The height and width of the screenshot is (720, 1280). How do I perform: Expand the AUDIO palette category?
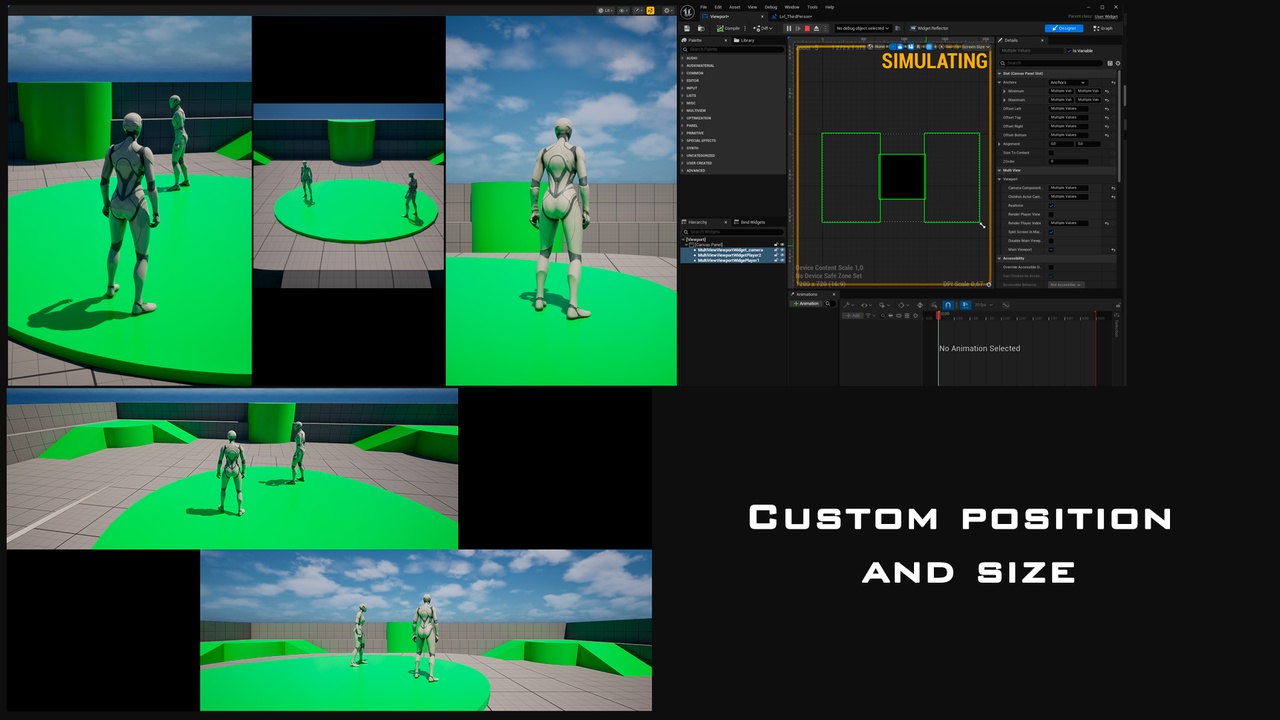(x=682, y=58)
